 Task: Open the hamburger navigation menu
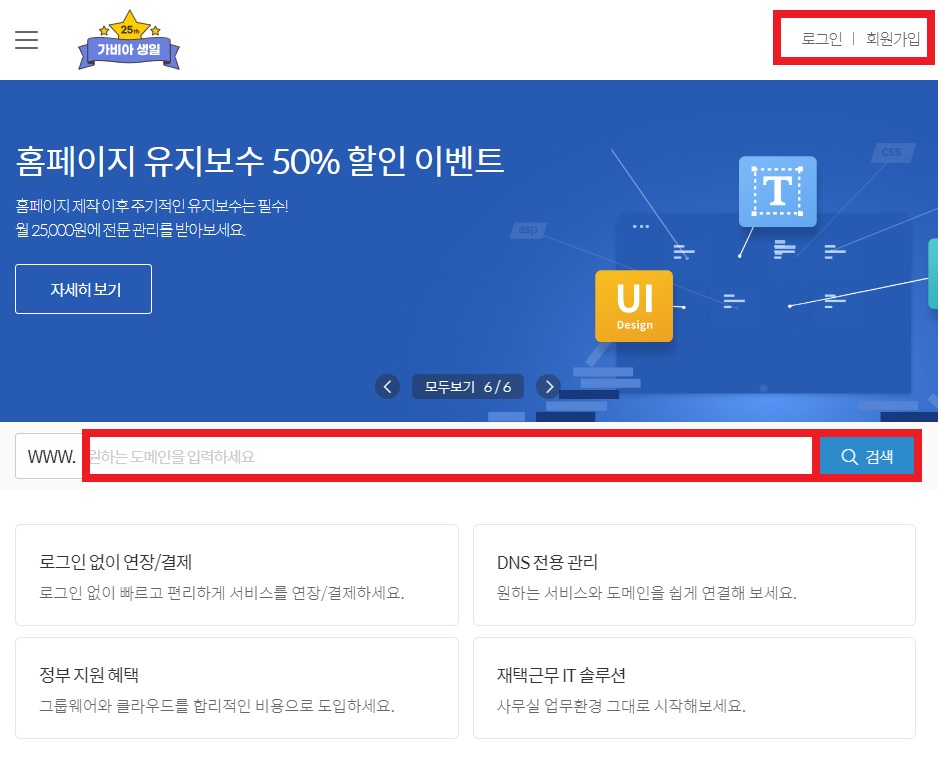coord(26,40)
